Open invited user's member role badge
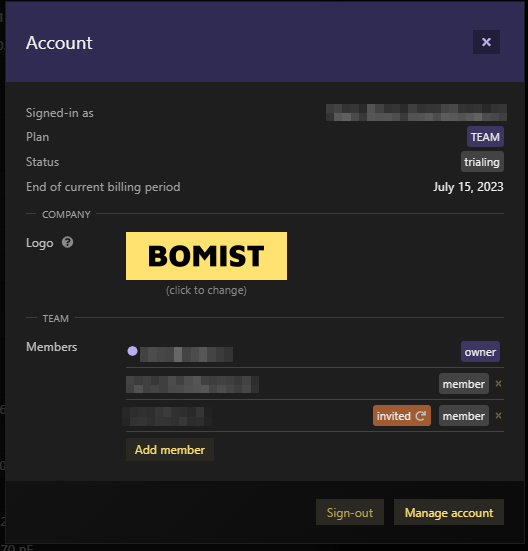The image size is (528, 551). 464,416
